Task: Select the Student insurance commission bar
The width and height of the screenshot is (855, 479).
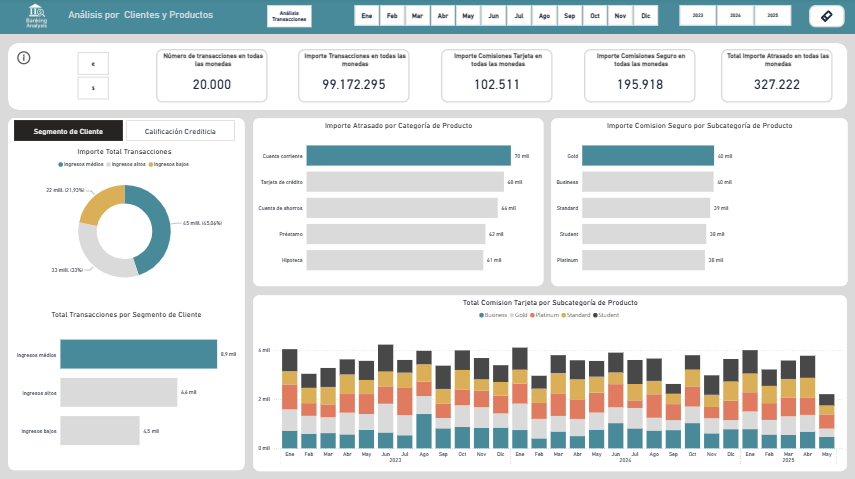Action: (x=644, y=234)
